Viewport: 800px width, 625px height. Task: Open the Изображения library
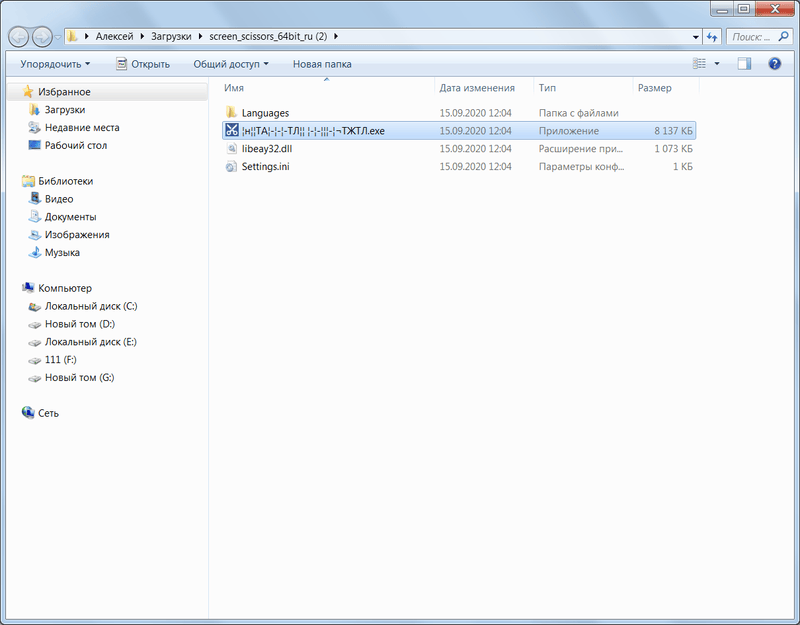point(77,235)
